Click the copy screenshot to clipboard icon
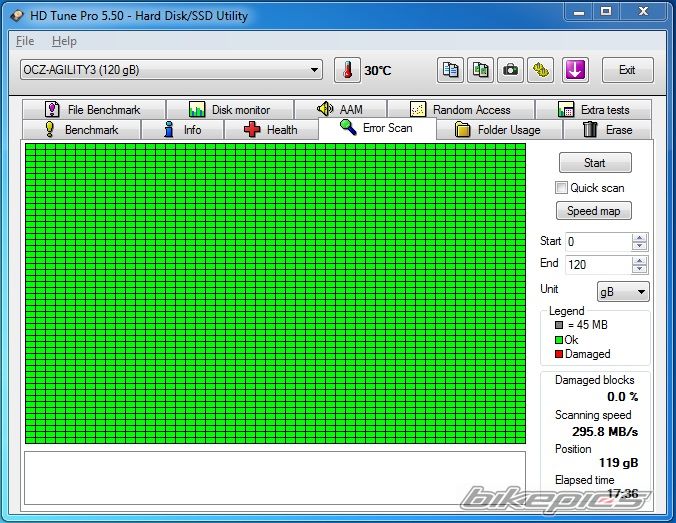Screen dimensions: 676x523 pos(481,70)
